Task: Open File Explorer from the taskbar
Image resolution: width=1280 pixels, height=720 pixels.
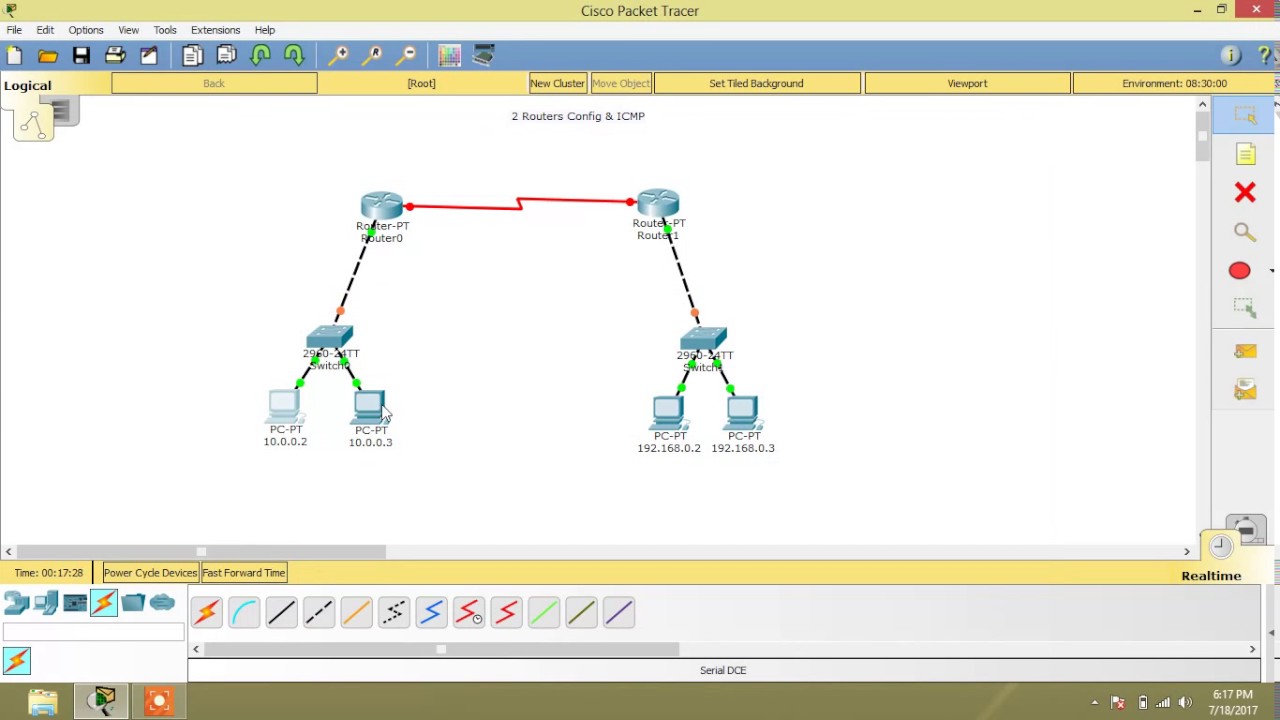Action: [42, 702]
